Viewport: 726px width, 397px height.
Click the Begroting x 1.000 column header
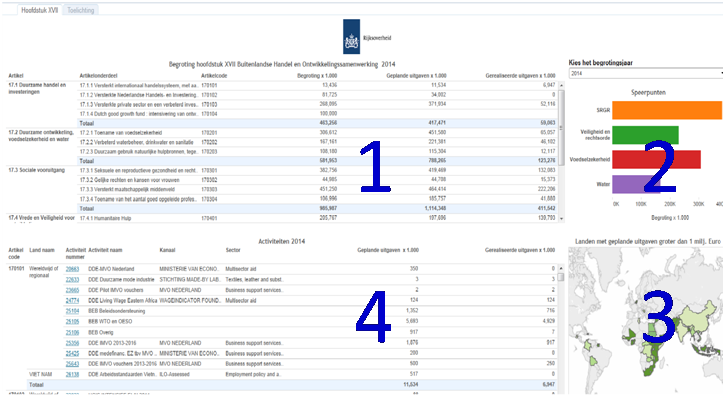317,76
